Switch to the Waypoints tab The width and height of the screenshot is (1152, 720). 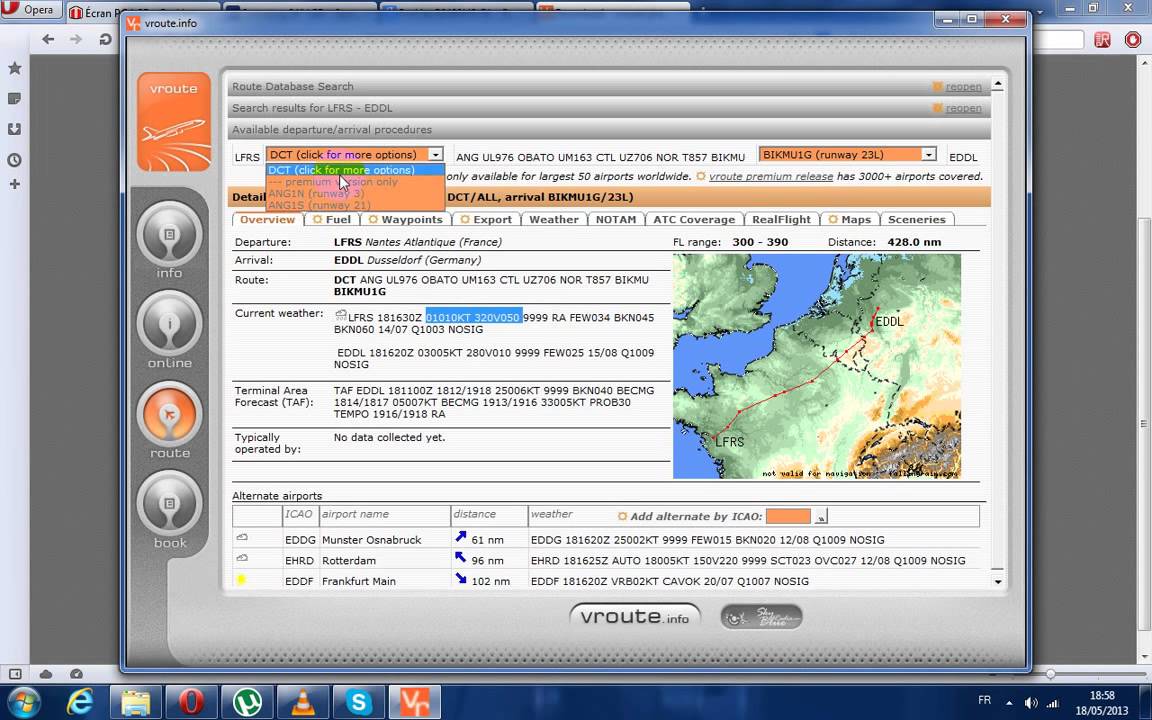(405, 219)
